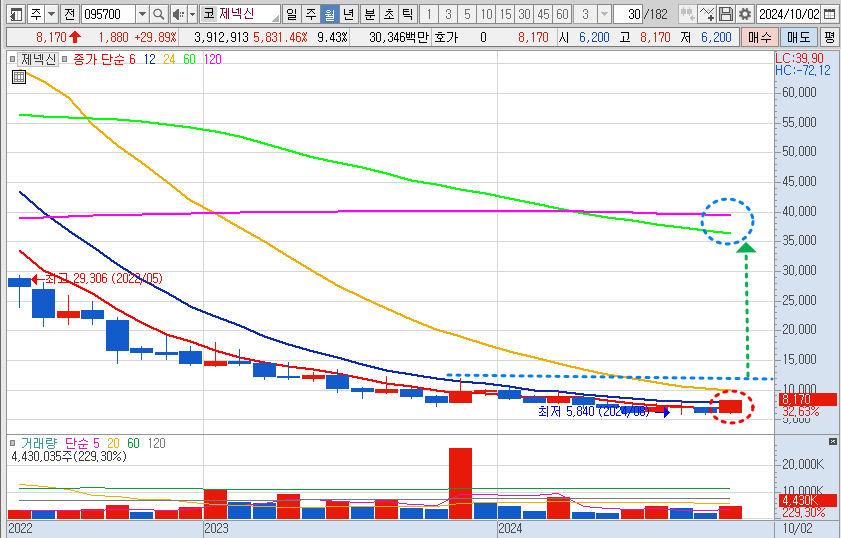Select the orange 24 moving average legend
This screenshot has width=841, height=538.
point(169,59)
